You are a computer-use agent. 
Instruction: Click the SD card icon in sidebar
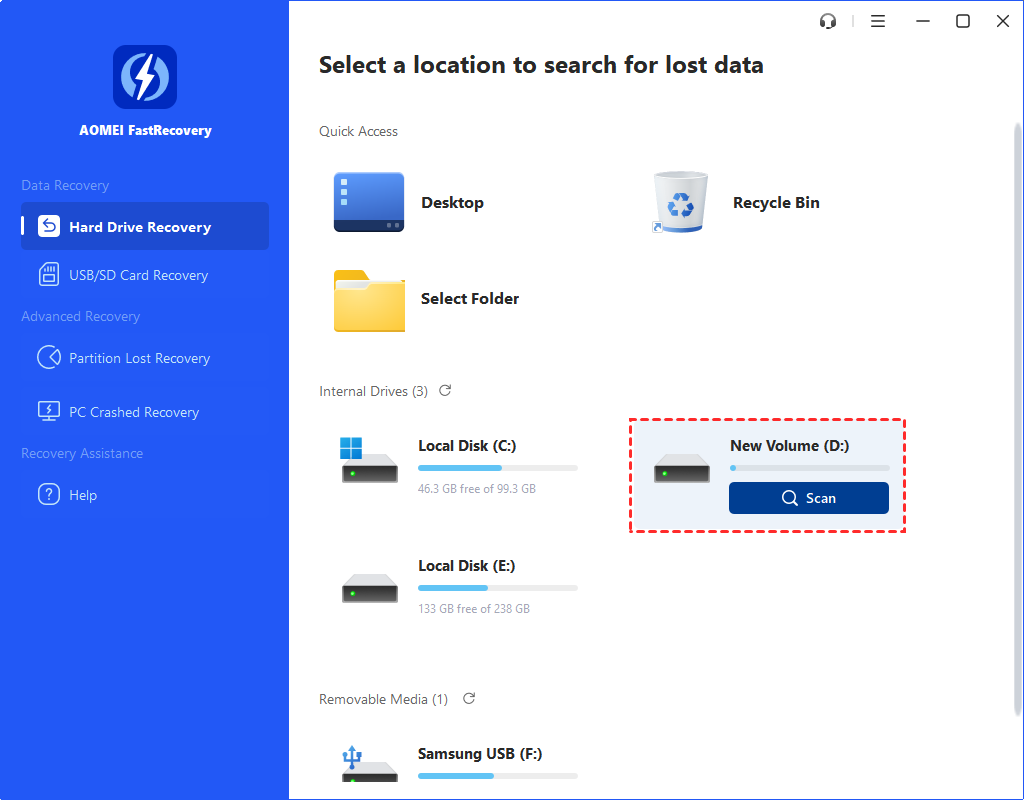[48, 274]
